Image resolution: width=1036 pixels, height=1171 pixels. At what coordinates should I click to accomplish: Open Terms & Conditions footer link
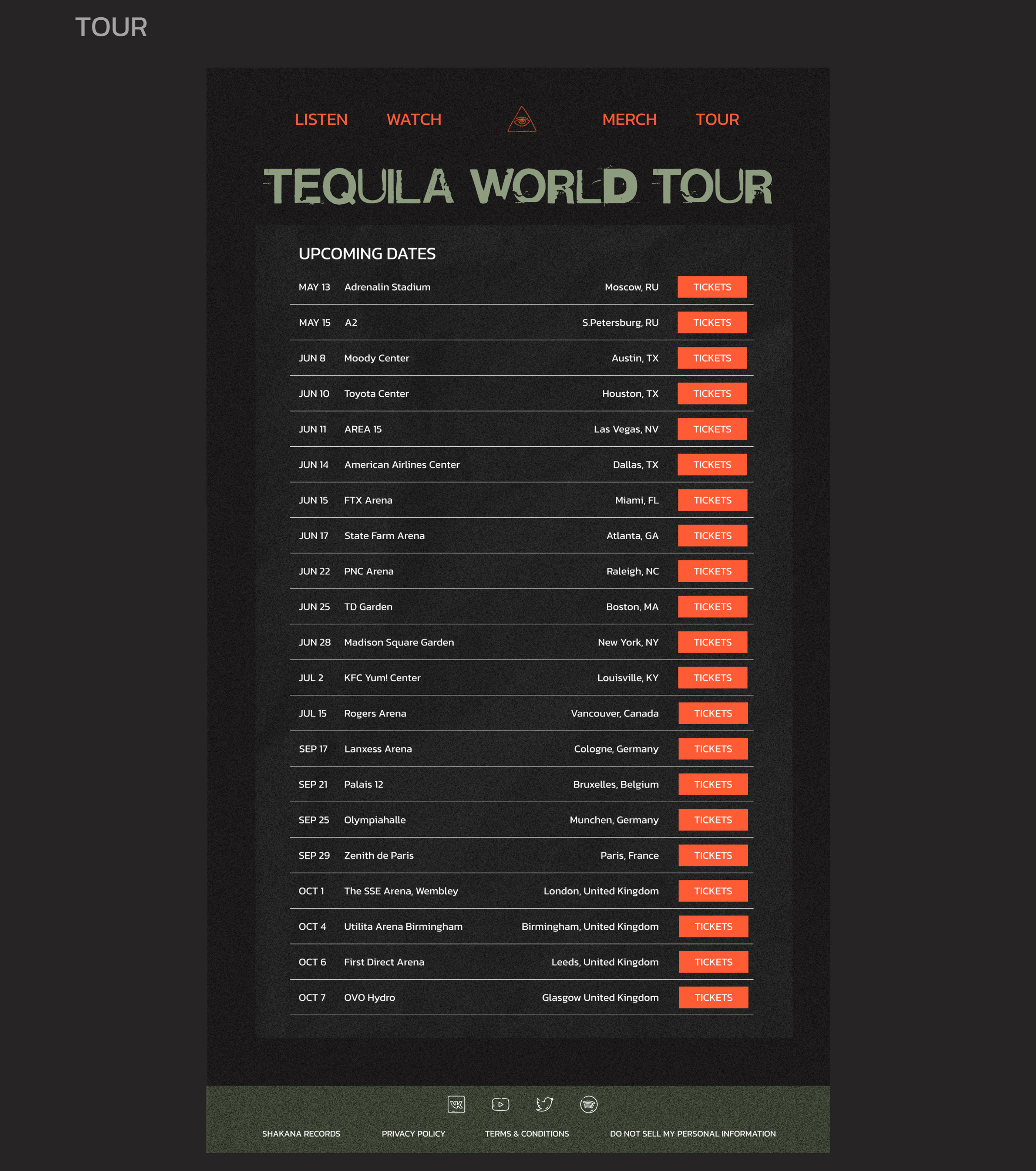point(527,1134)
